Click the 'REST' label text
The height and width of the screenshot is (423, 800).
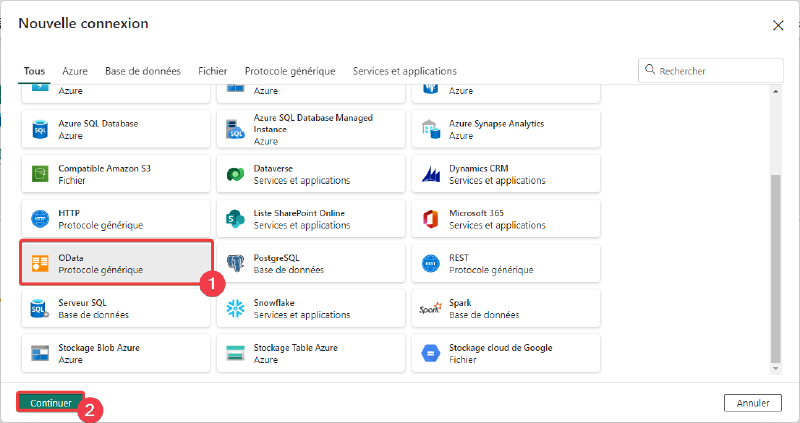[459, 258]
